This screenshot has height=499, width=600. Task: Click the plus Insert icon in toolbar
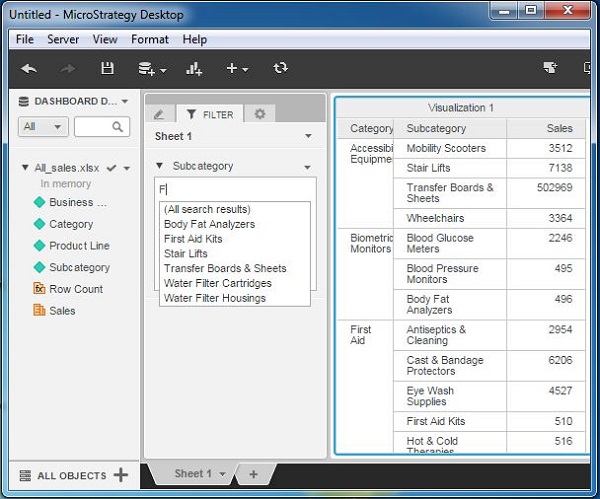(232, 68)
